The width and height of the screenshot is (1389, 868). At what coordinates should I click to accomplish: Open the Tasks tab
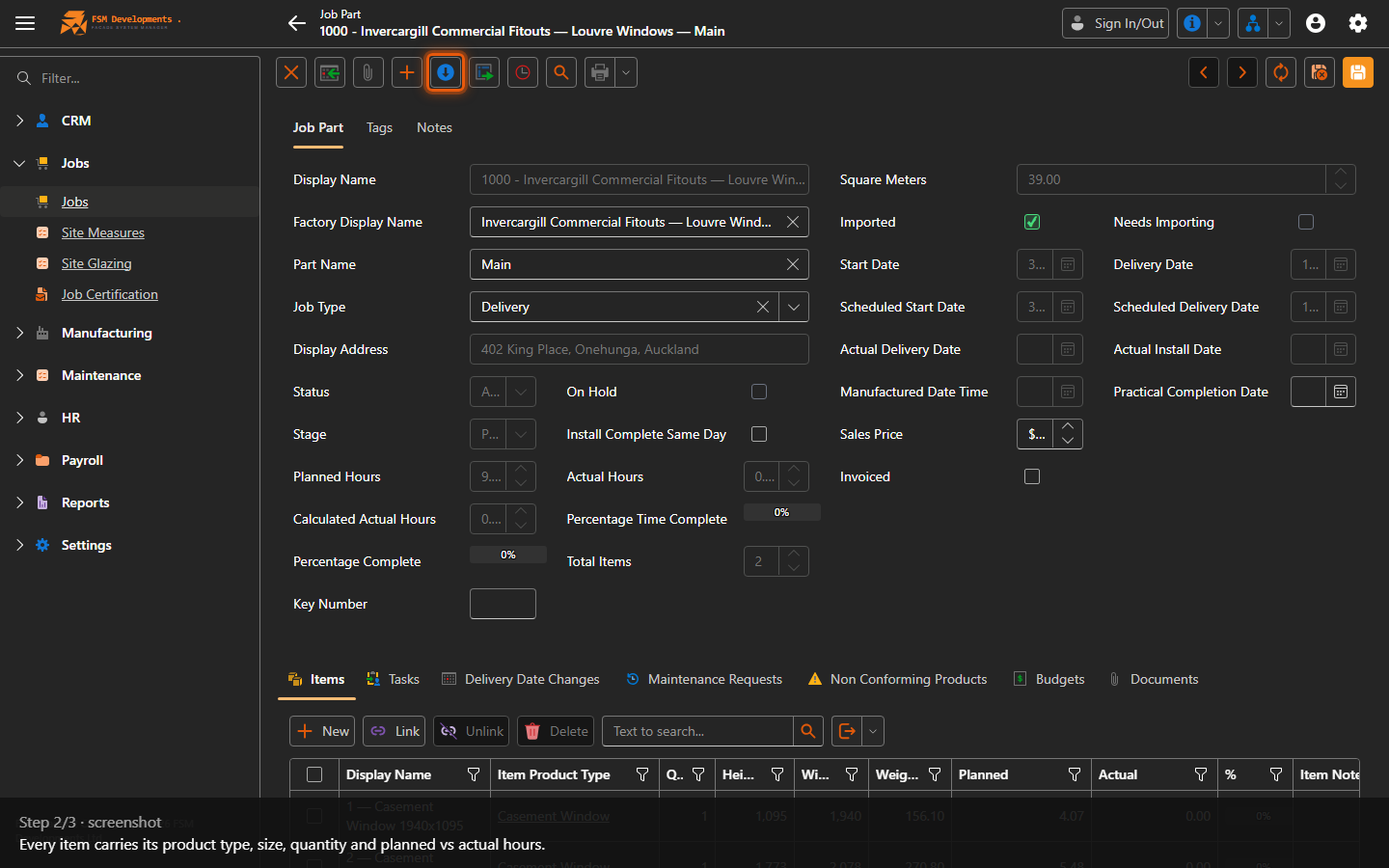coord(393,679)
